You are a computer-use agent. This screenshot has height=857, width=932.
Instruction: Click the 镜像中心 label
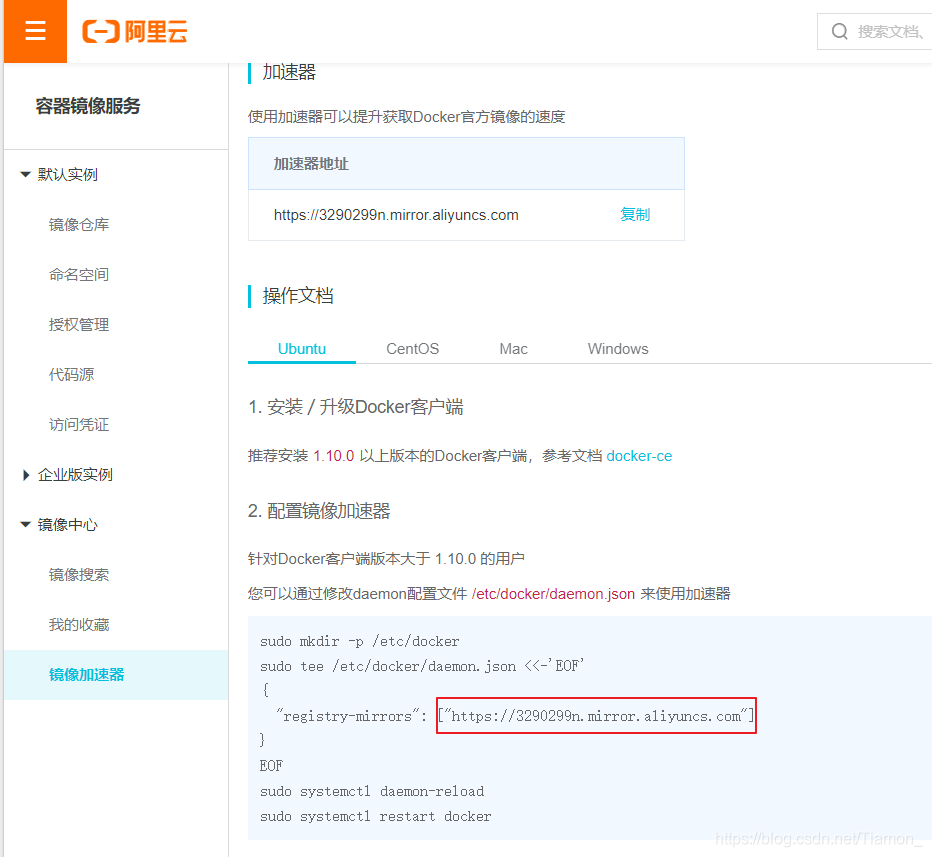(x=68, y=525)
